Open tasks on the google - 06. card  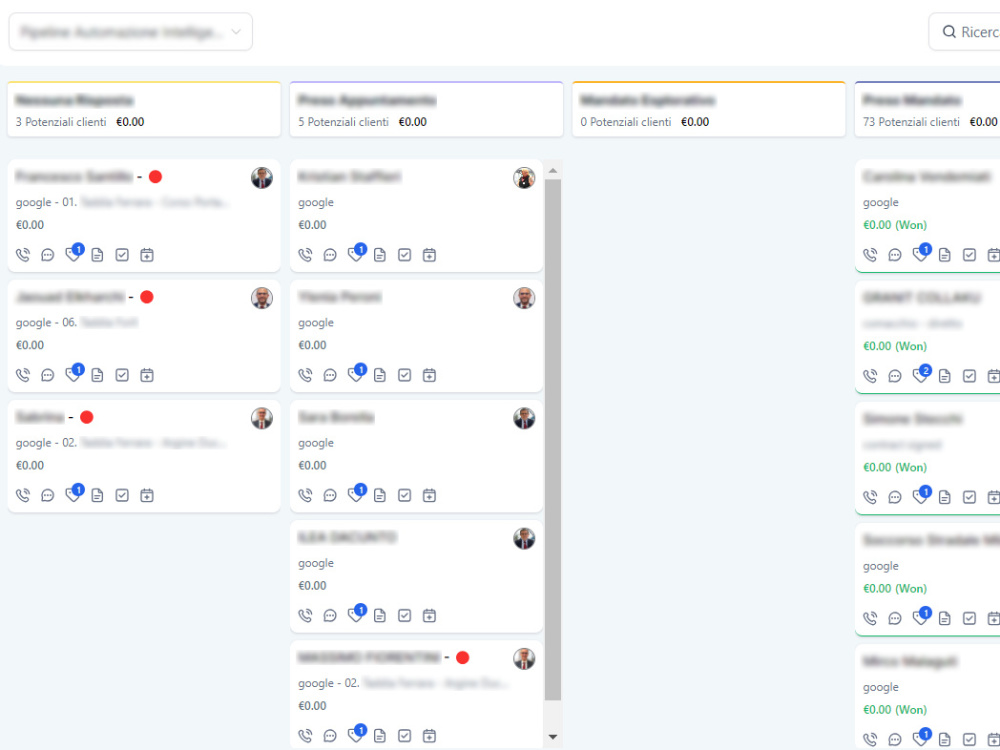coord(122,375)
